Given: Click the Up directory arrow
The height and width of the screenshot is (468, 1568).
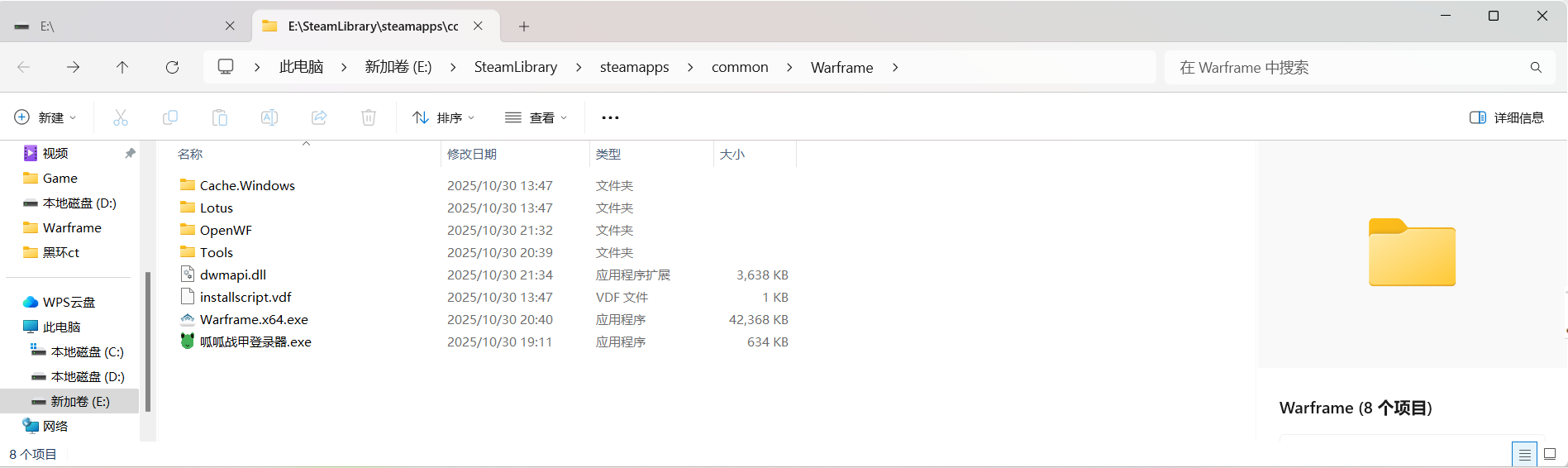Looking at the screenshot, I should 122,67.
